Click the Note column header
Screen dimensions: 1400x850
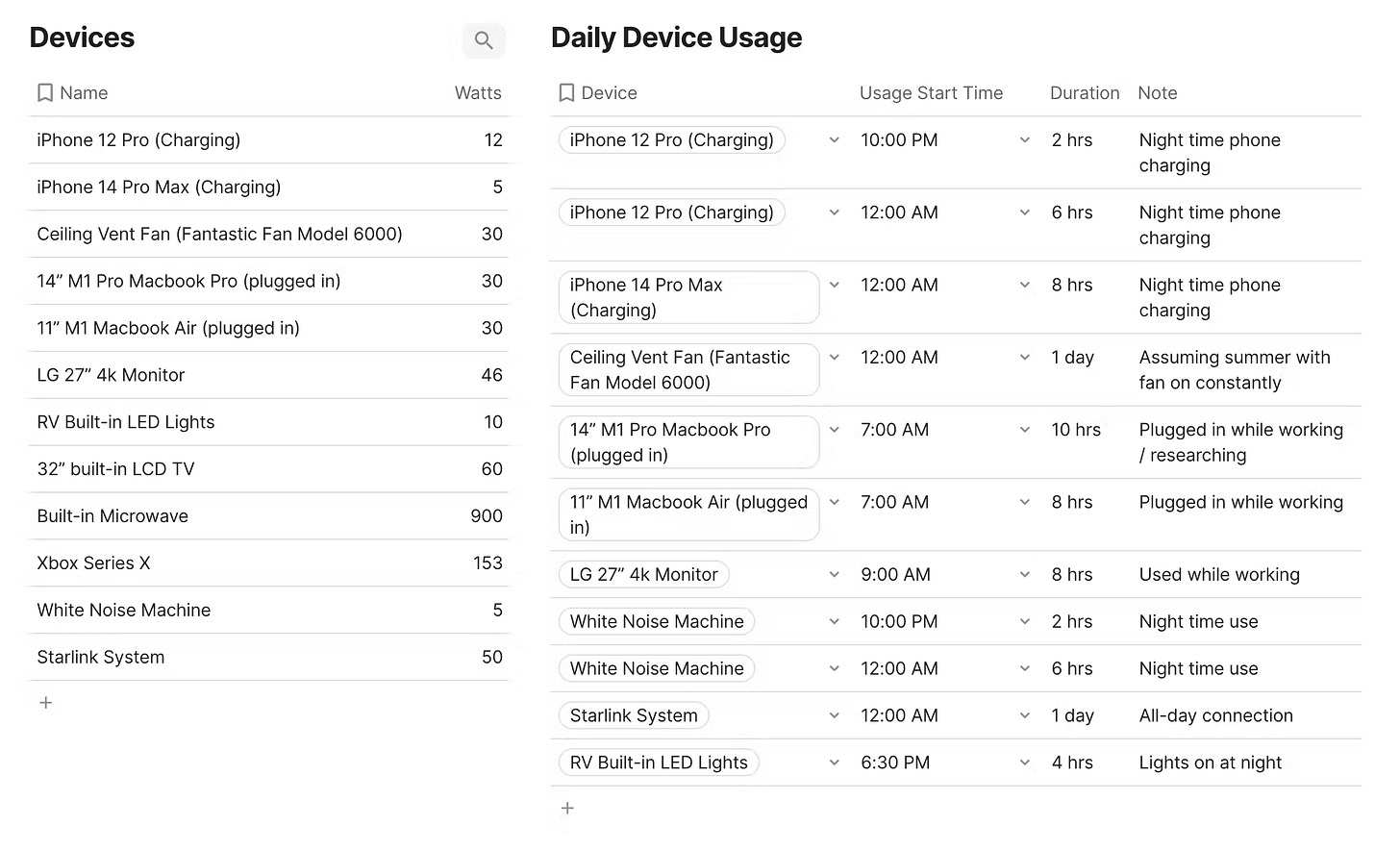click(1158, 93)
